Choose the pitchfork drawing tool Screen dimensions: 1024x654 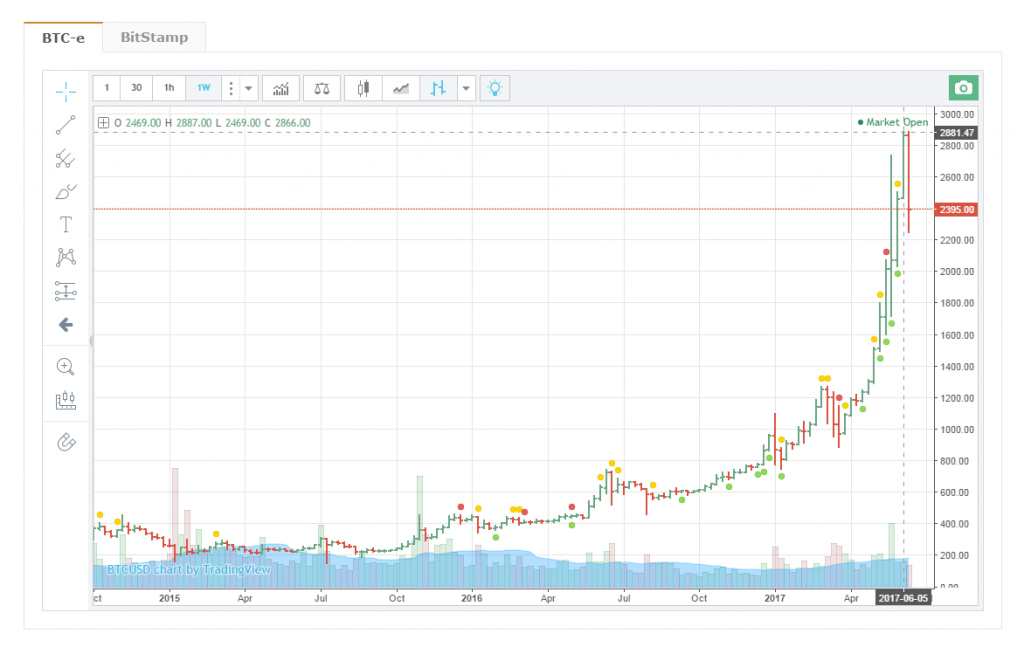pyautogui.click(x=66, y=158)
